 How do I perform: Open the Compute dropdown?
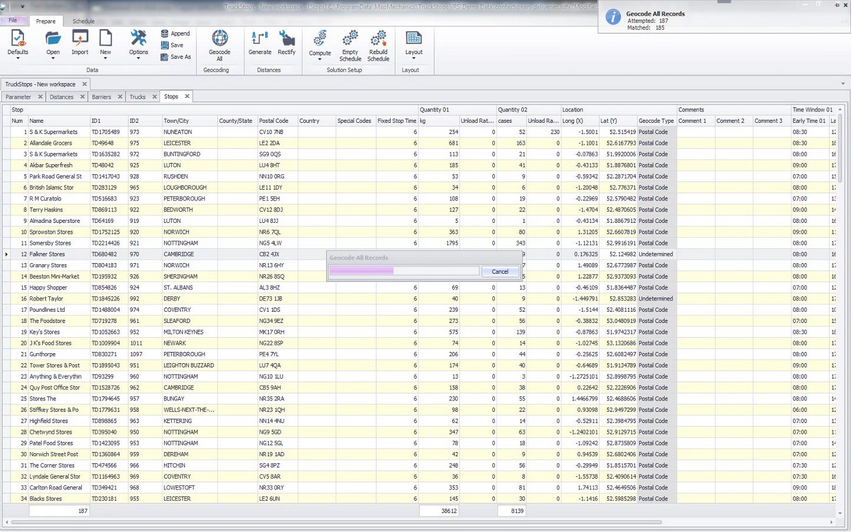[320, 58]
